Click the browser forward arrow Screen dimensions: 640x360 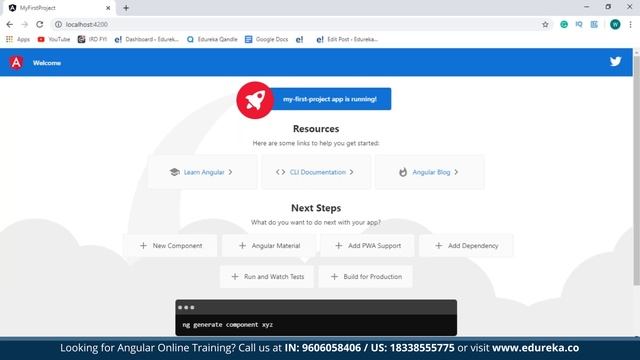[x=24, y=24]
